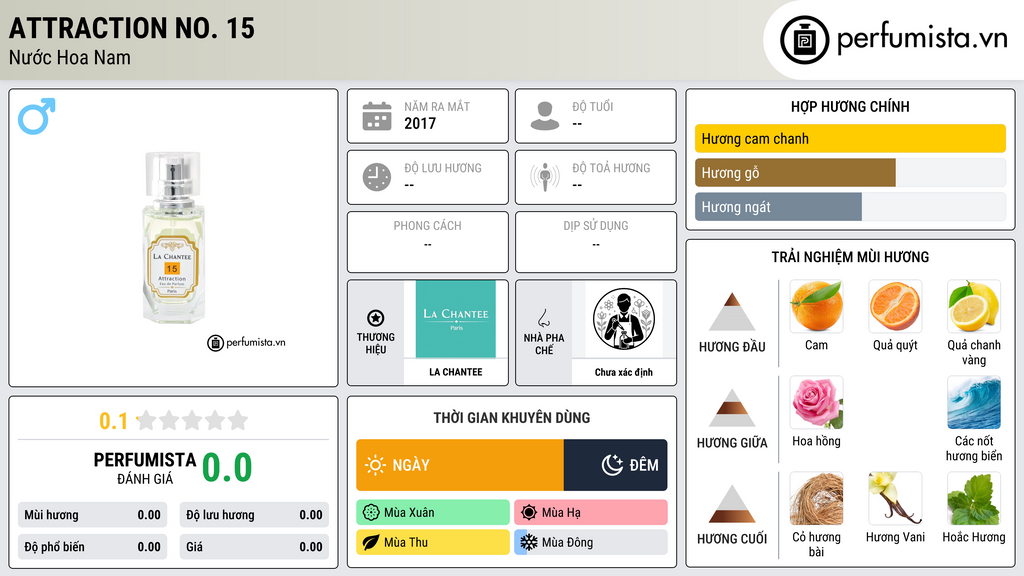Click the LA CHANTEE brand name label
The height and width of the screenshot is (576, 1024).
tap(456, 372)
